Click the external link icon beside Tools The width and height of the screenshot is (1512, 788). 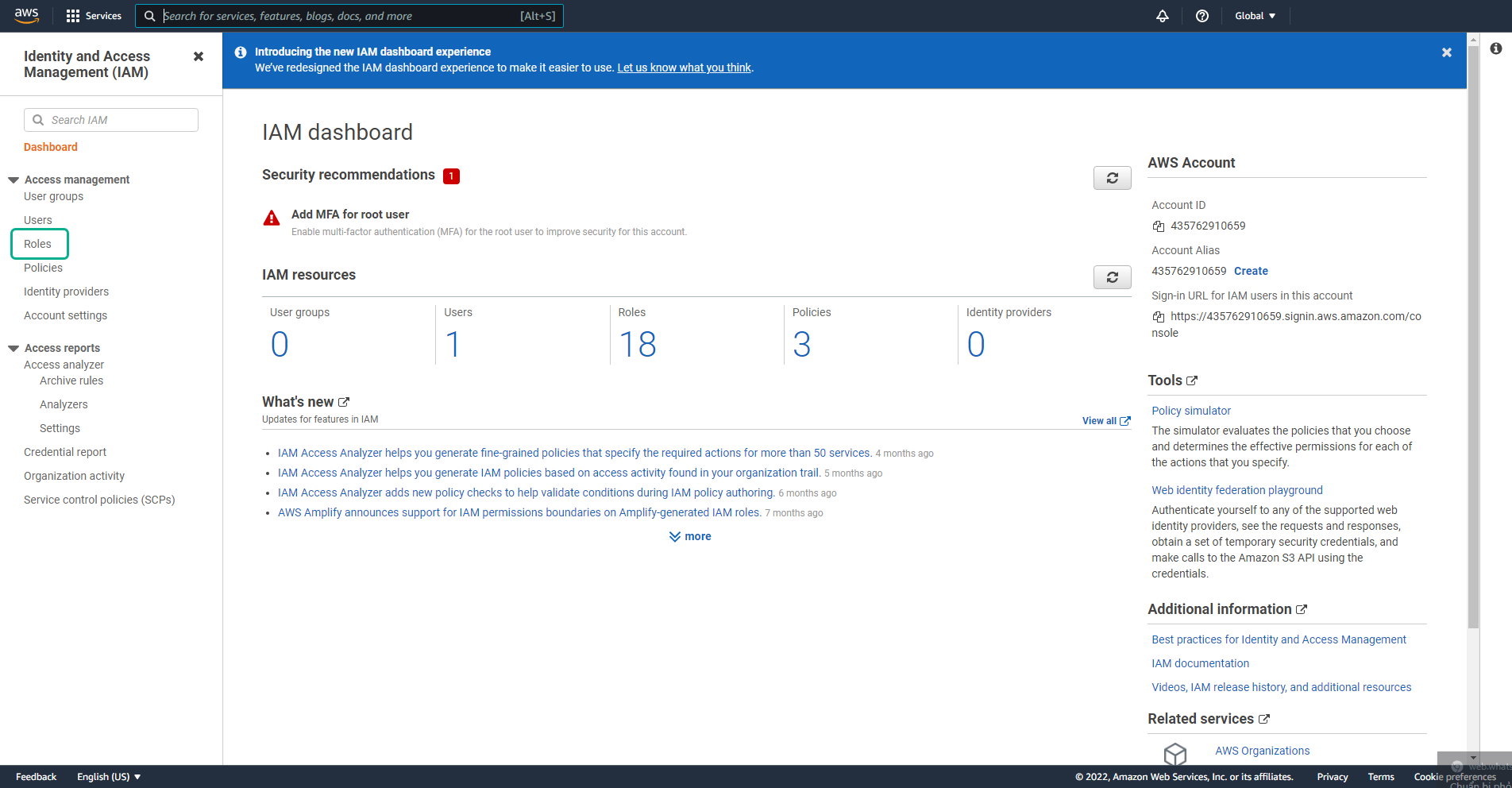1194,380
